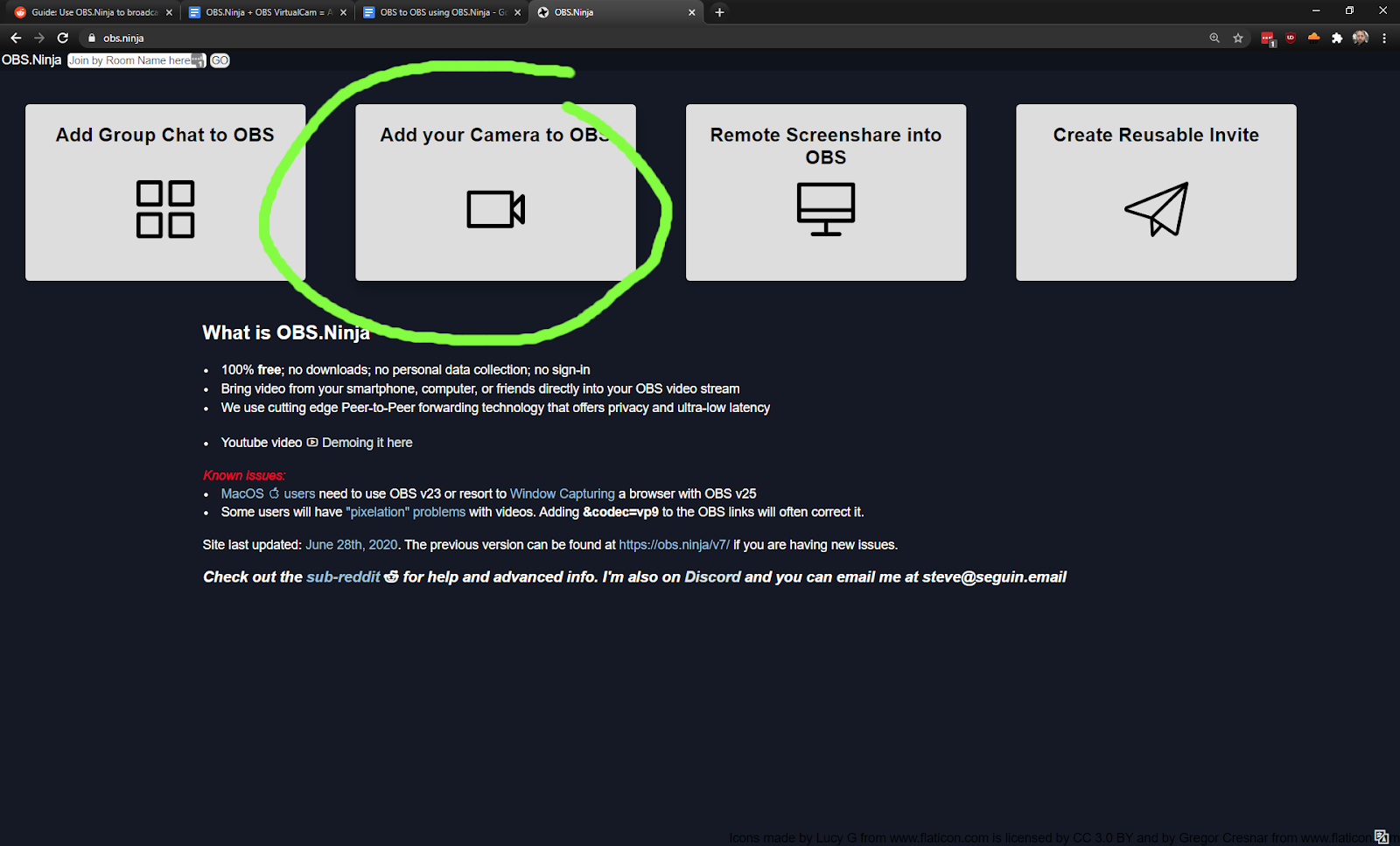The image size is (1400, 846).
Task: Minimize the Chrome window
Action: (1315, 10)
